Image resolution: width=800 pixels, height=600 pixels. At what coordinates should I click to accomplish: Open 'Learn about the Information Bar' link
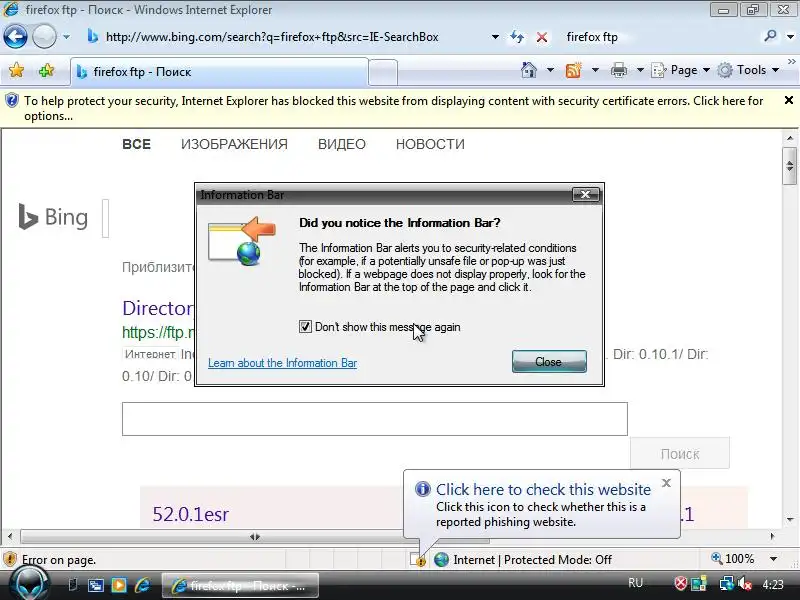(x=282, y=363)
